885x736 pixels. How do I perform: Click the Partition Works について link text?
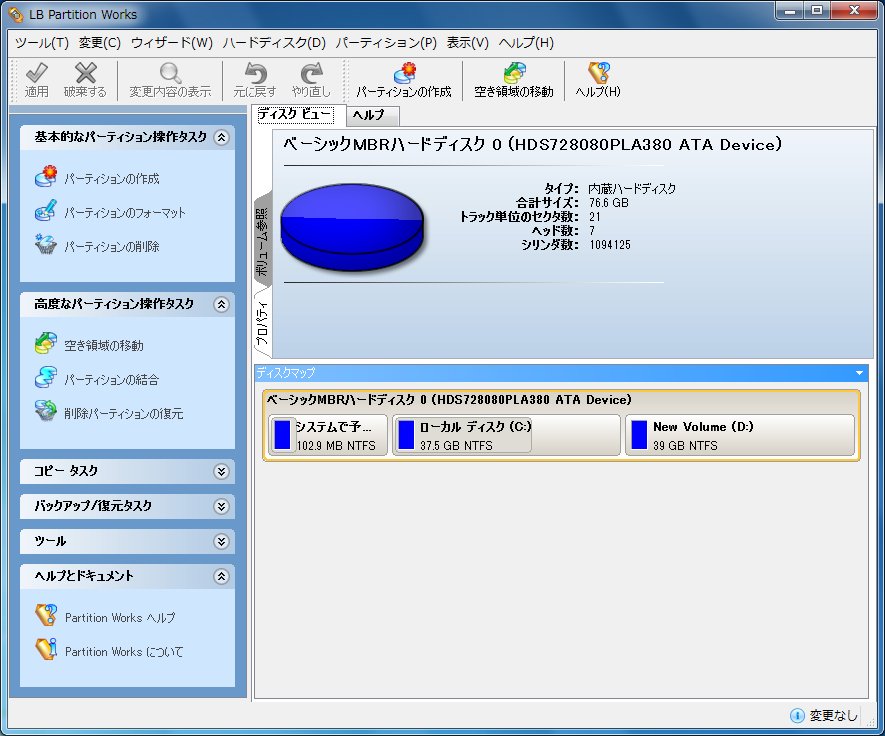pos(124,651)
